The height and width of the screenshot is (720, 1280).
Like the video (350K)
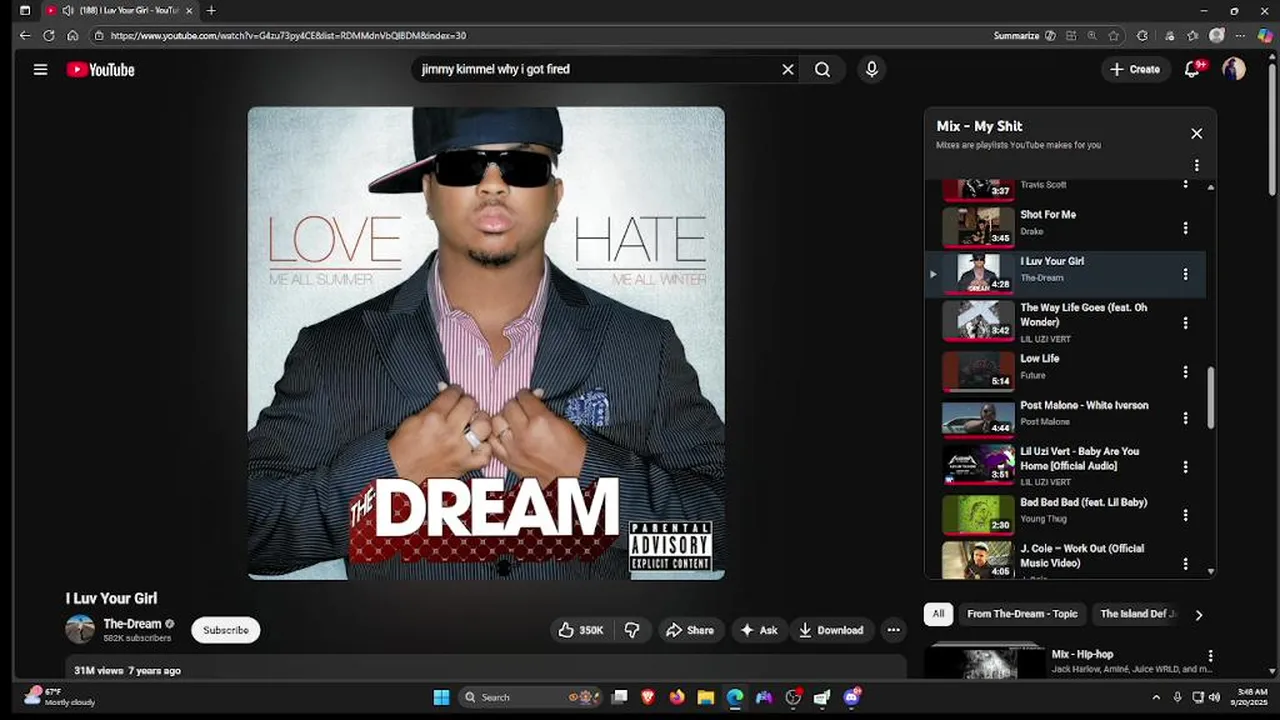coord(581,630)
